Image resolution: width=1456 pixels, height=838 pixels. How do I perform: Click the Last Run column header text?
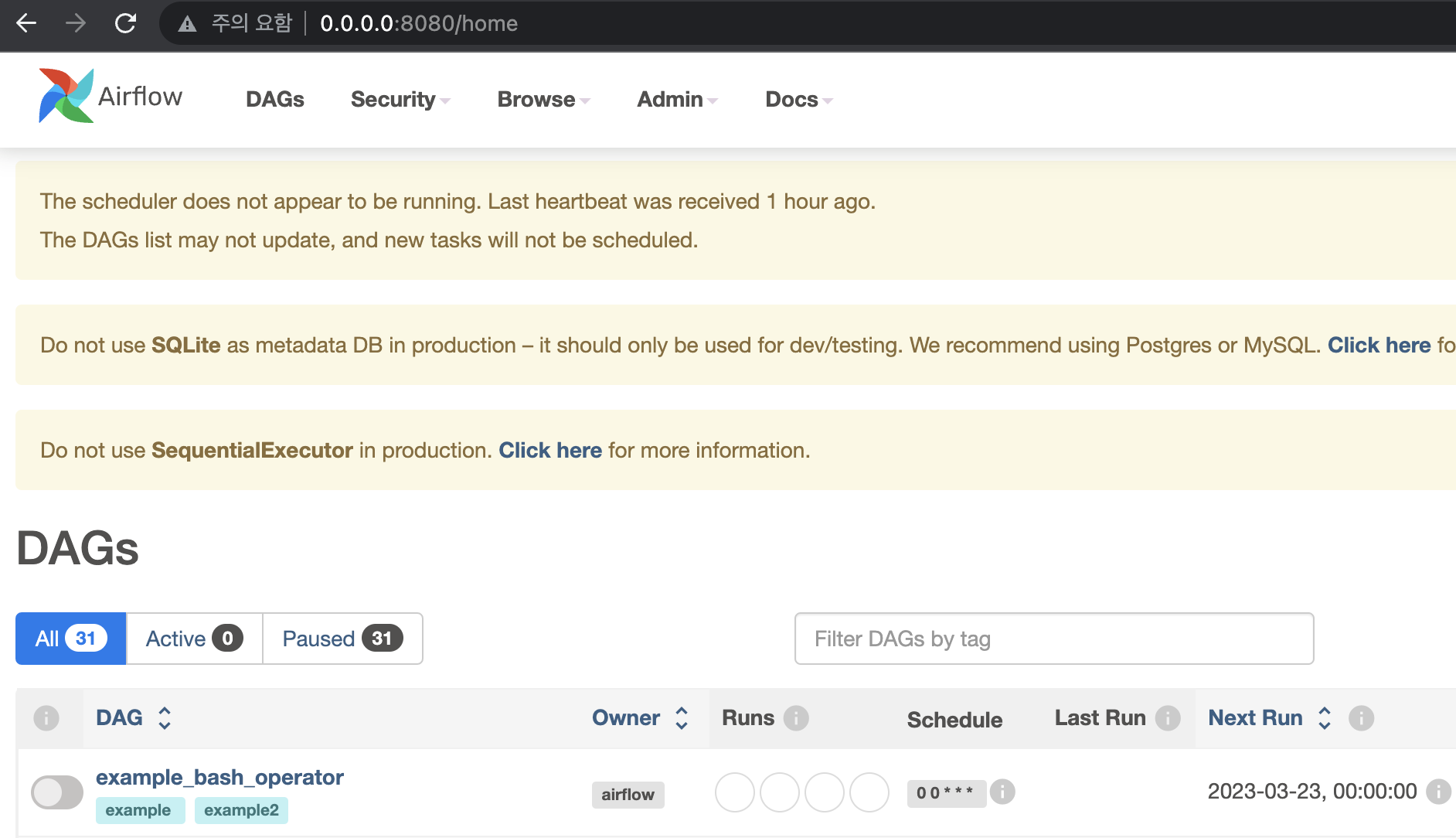click(1101, 718)
